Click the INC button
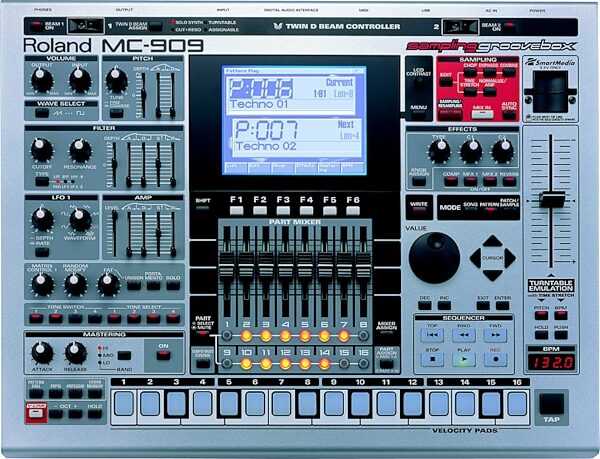The width and height of the screenshot is (600, 459). pyautogui.click(x=444, y=305)
